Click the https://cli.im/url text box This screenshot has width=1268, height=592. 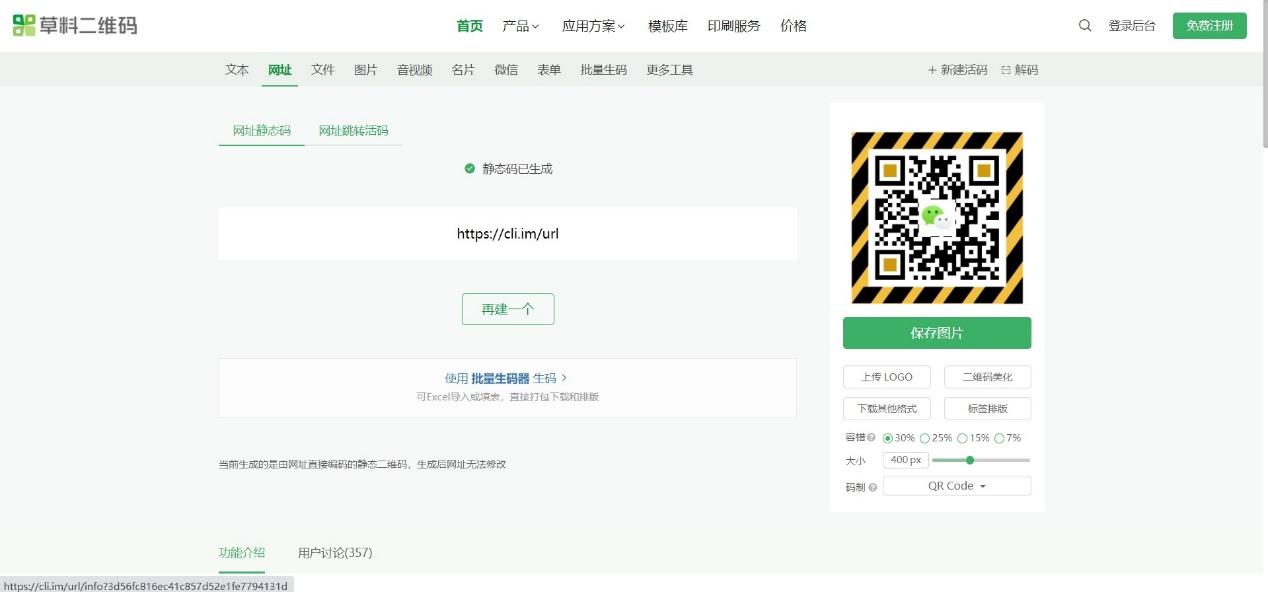tap(508, 234)
